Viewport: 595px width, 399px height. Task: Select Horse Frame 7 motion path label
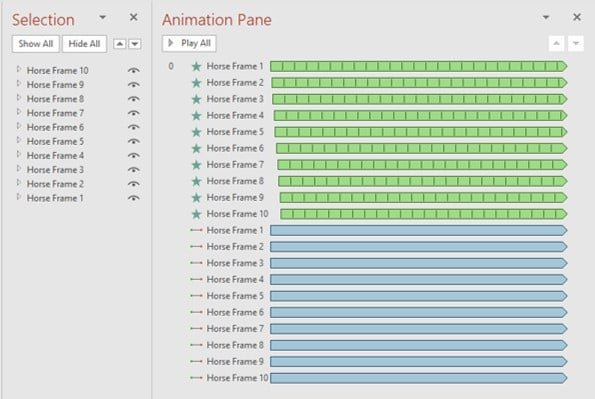pyautogui.click(x=235, y=329)
